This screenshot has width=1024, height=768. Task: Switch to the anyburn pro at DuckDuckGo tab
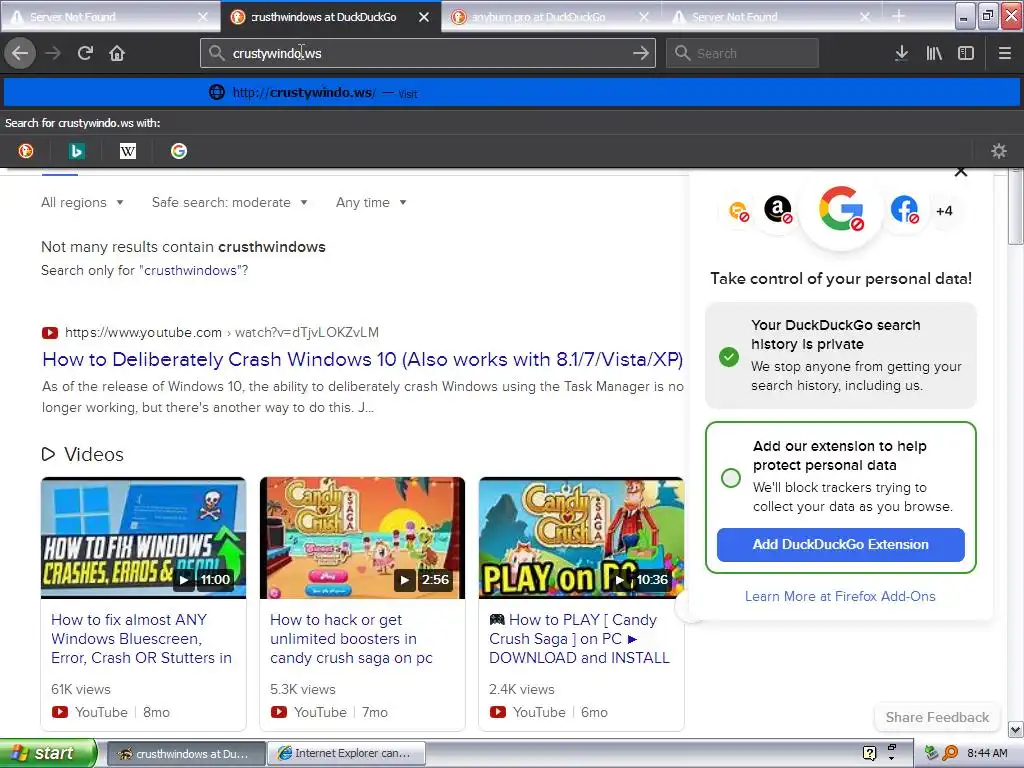click(552, 17)
